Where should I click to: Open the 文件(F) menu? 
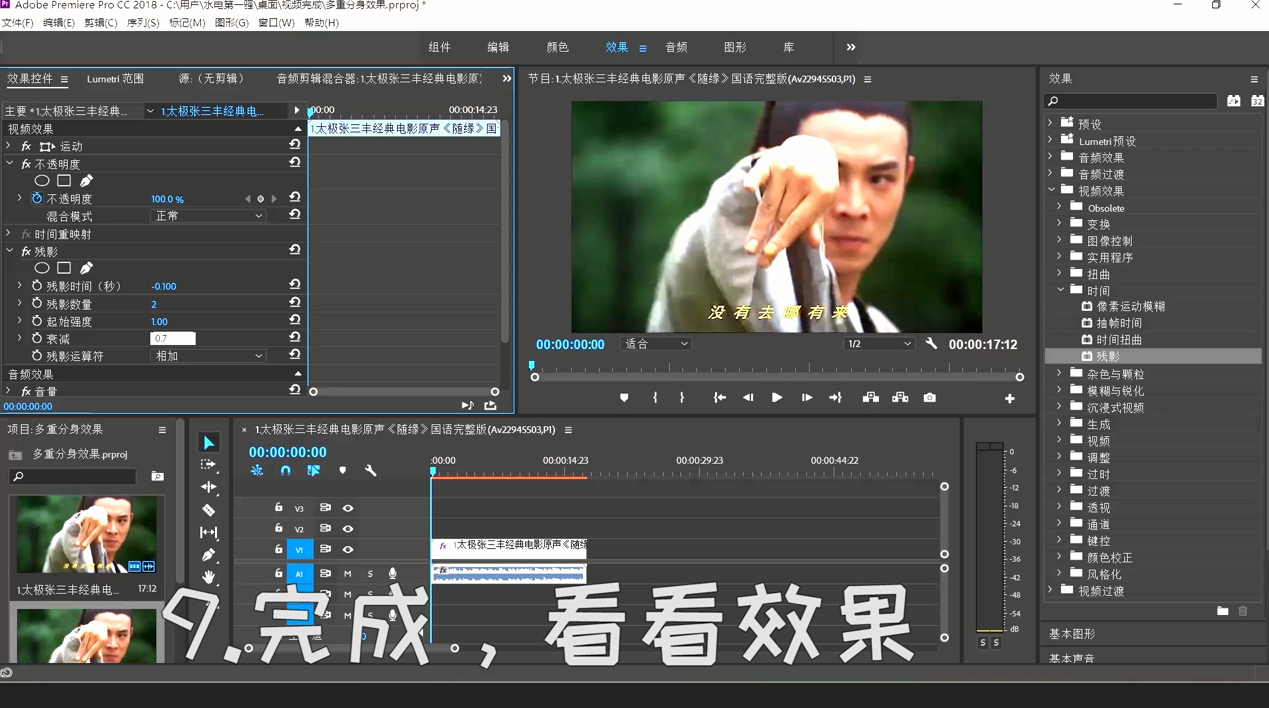point(17,23)
